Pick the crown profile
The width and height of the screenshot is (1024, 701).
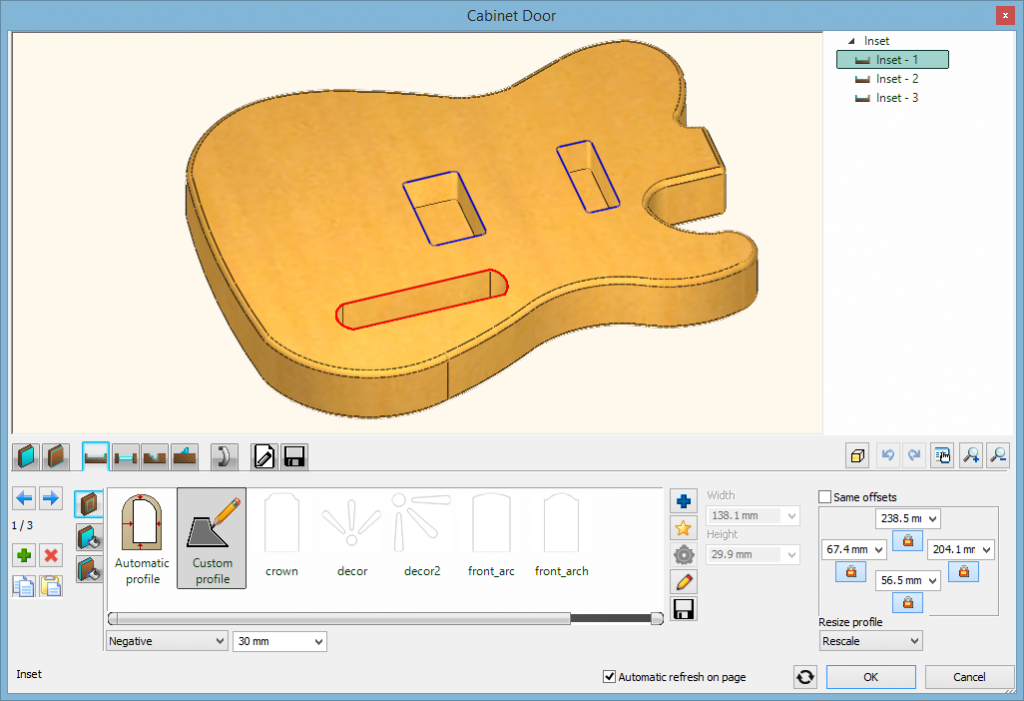click(282, 534)
